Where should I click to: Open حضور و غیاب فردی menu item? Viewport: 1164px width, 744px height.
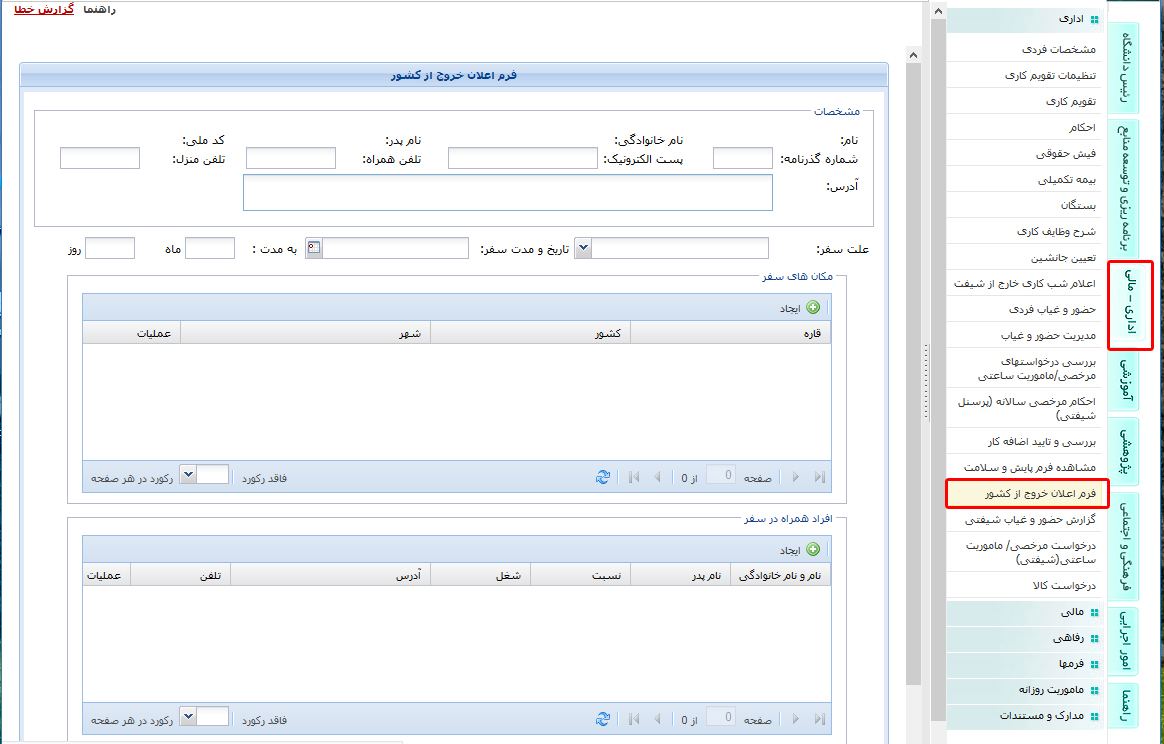1024,310
